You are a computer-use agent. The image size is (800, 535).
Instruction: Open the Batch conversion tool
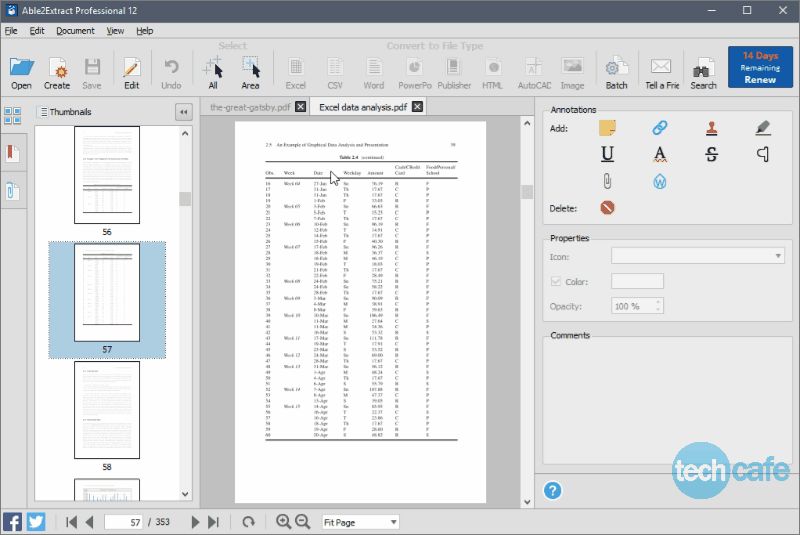616,73
